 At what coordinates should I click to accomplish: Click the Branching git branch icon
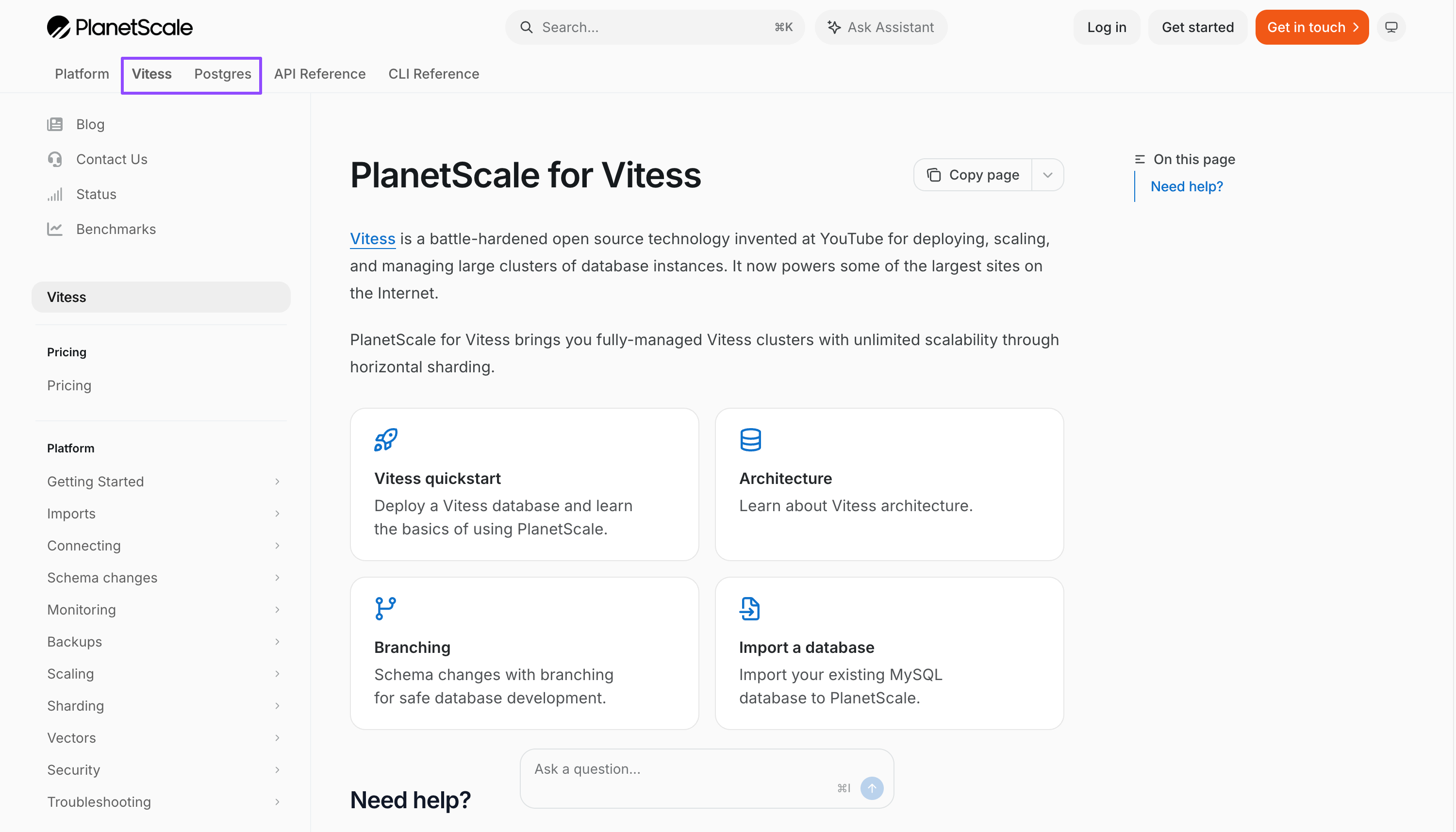pyautogui.click(x=385, y=609)
